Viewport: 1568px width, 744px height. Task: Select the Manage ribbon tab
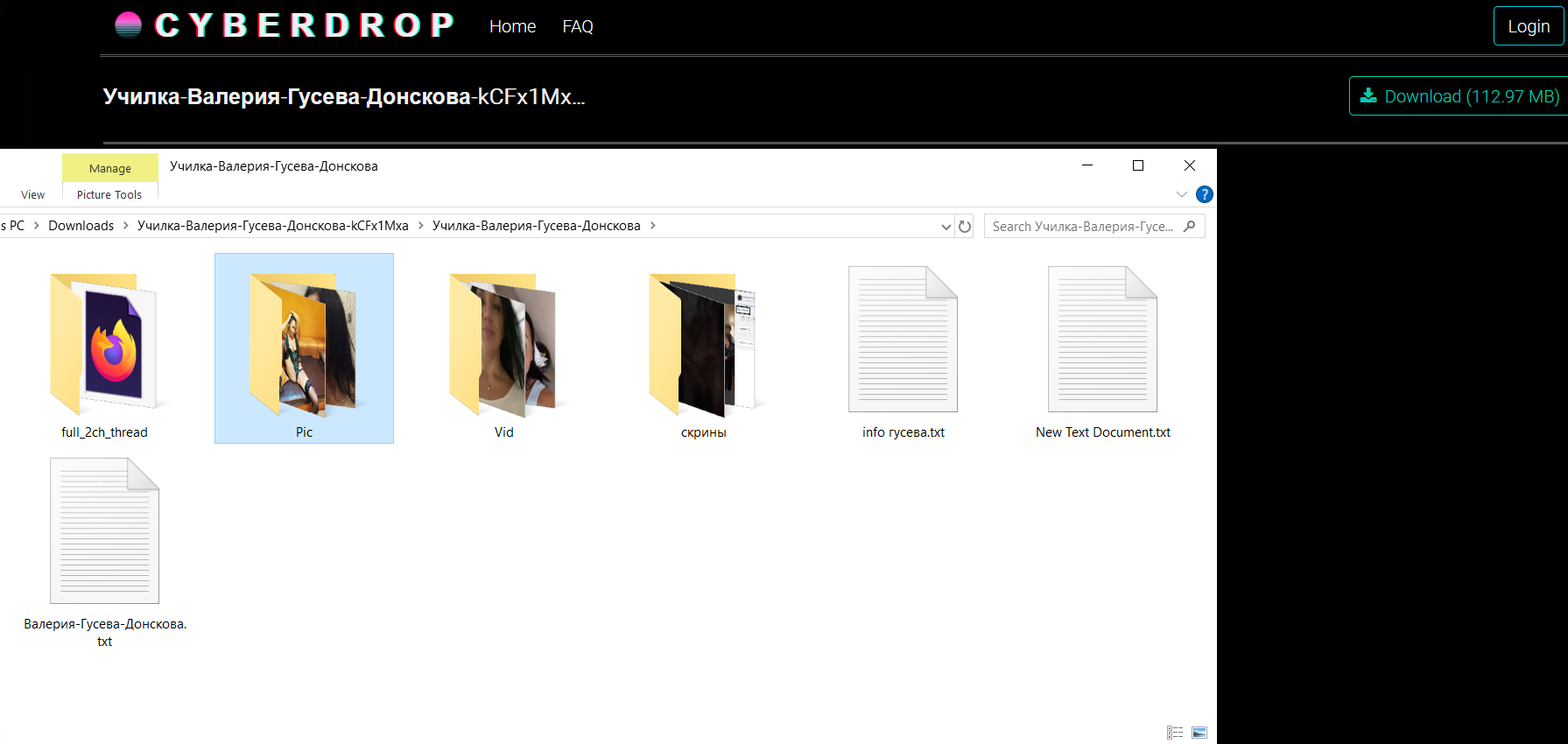pyautogui.click(x=110, y=168)
